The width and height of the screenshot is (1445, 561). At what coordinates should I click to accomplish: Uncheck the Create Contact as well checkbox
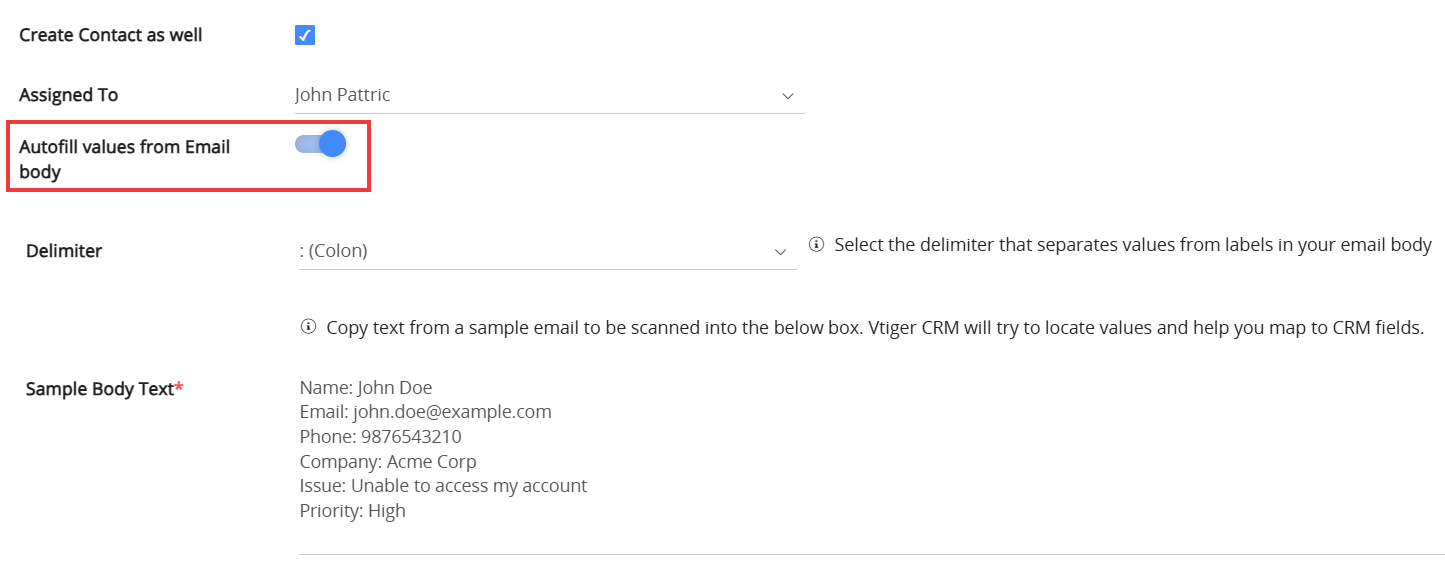305,36
